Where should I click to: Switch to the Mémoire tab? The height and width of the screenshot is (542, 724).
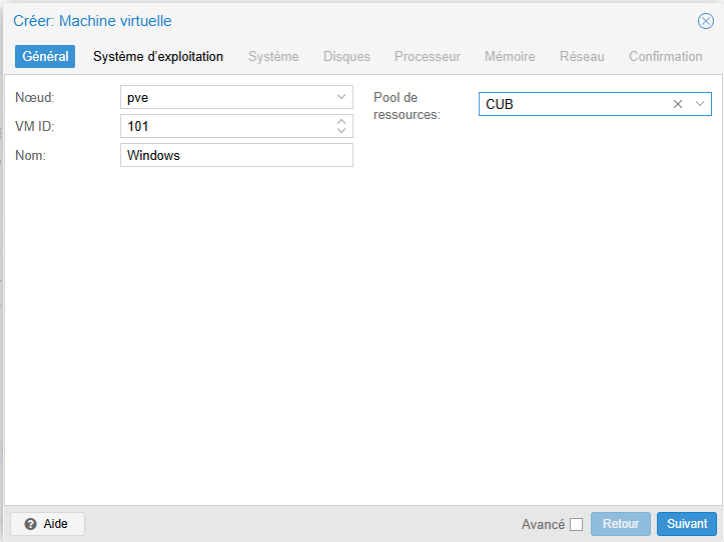(510, 56)
